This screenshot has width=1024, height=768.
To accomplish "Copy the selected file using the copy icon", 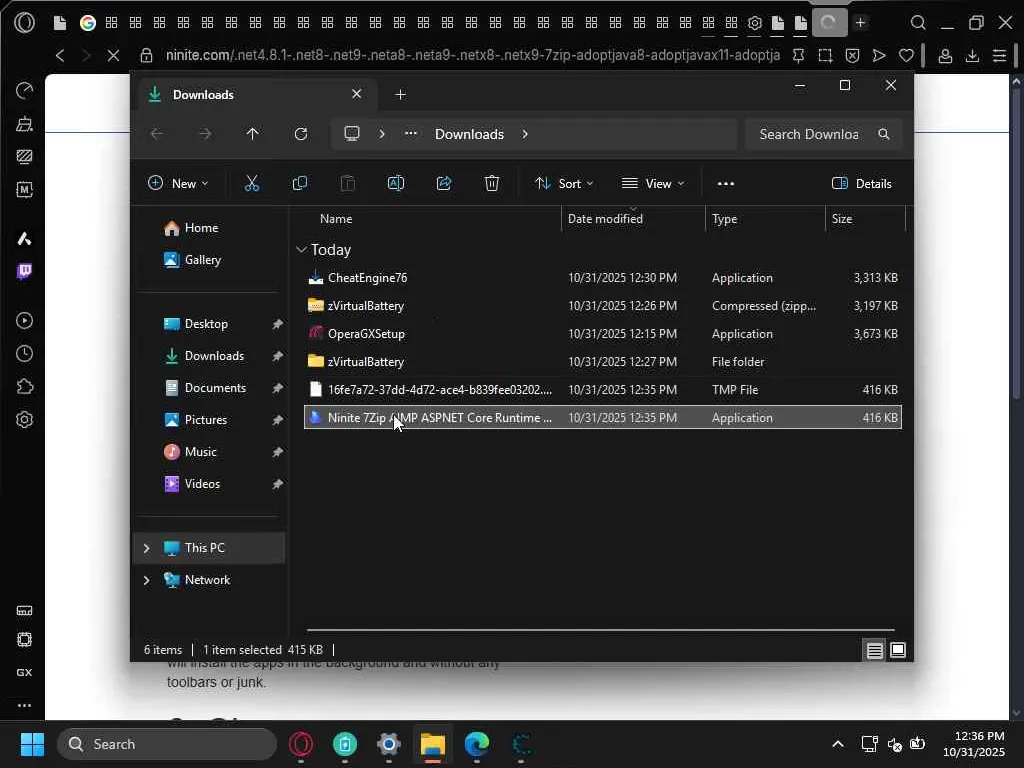I will click(x=300, y=184).
